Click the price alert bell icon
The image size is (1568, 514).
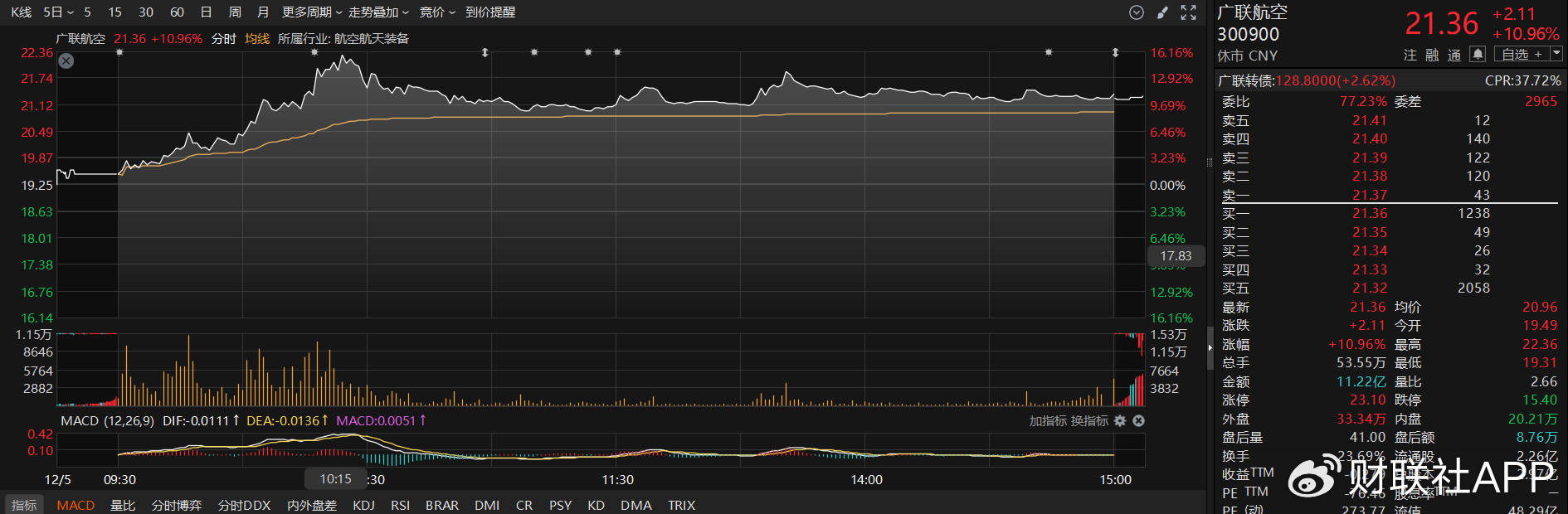1477,54
